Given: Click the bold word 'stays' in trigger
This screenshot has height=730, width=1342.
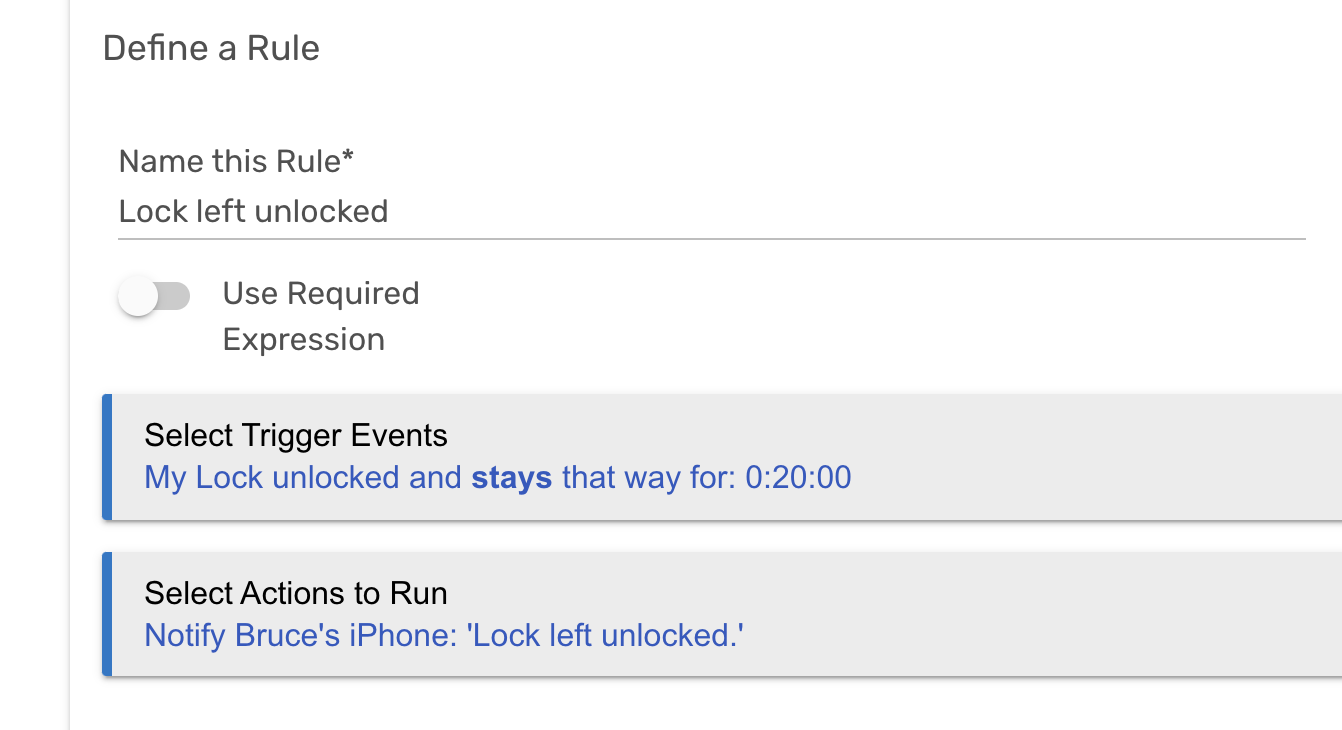Looking at the screenshot, I should click(512, 477).
